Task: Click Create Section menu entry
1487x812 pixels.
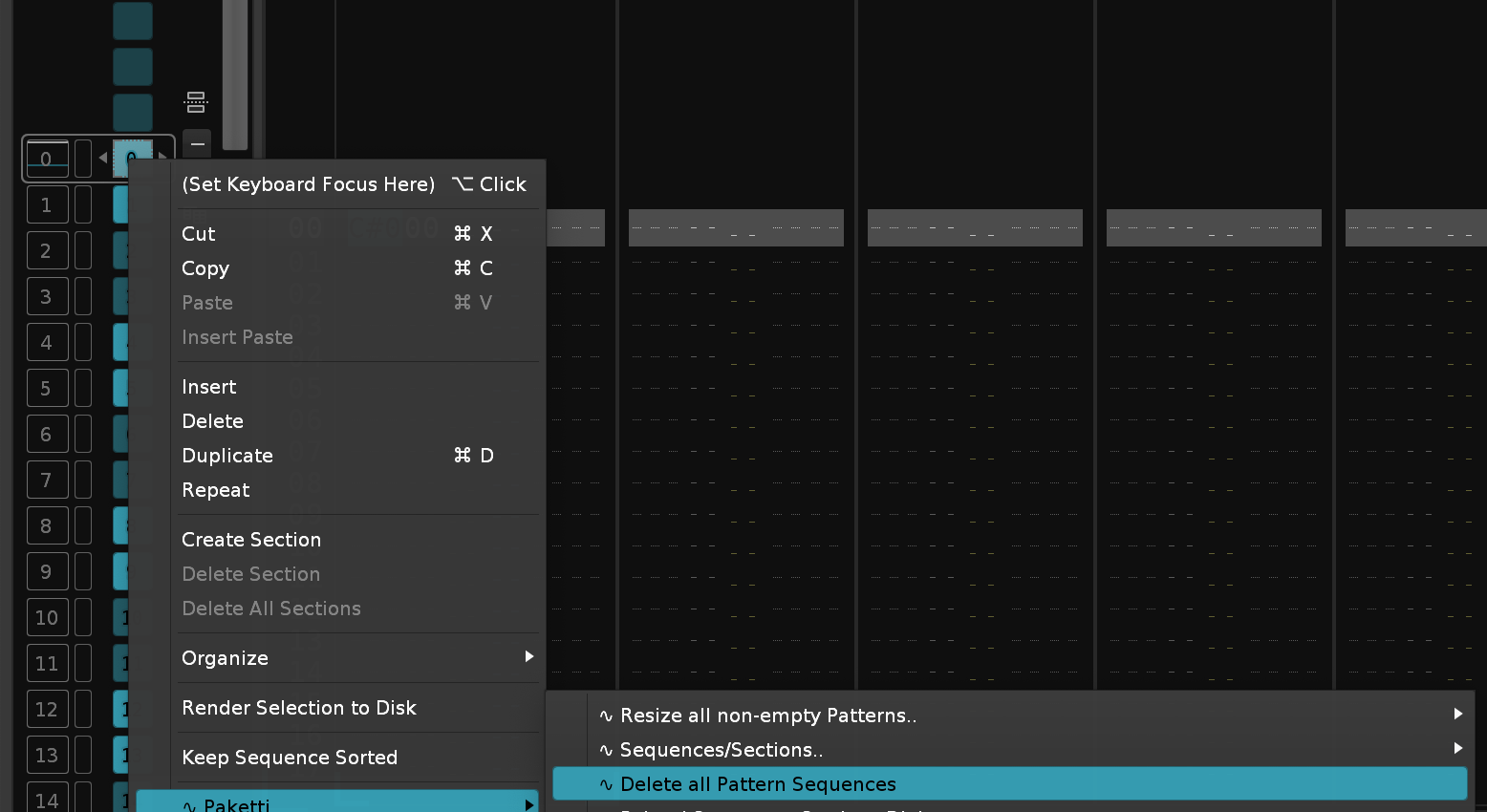Action: (251, 540)
